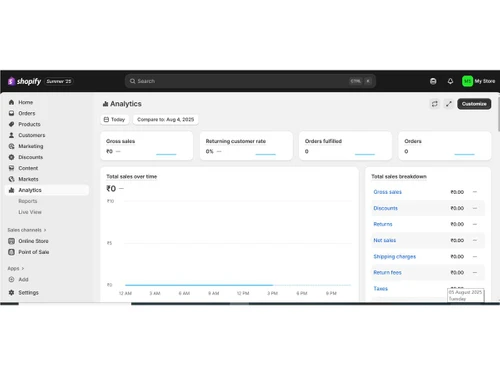Open the Orders metric card

(x=445, y=146)
